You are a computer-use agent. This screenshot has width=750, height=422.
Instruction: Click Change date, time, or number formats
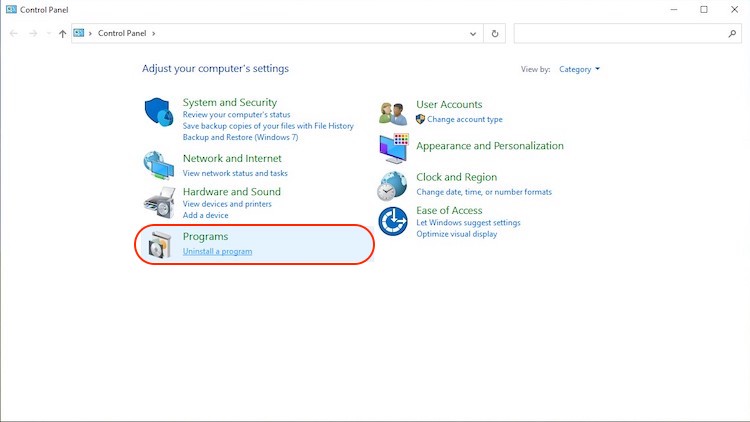[x=484, y=192]
